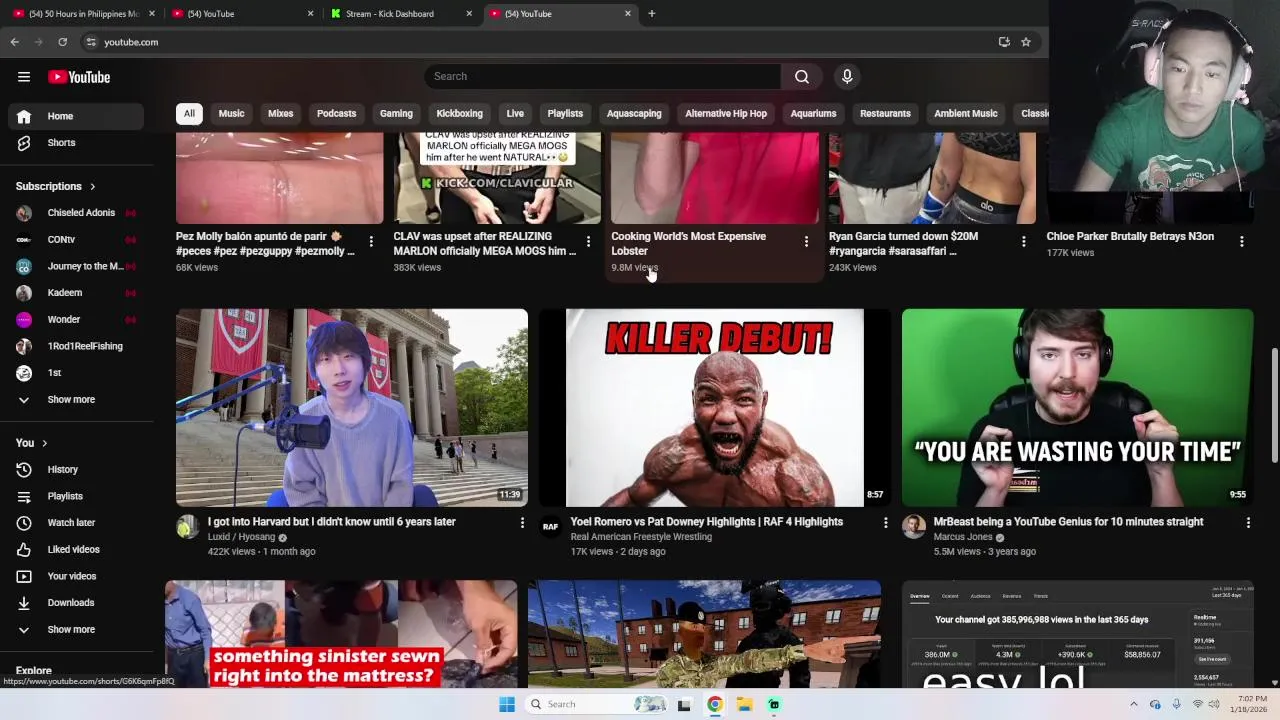Start voice search with microphone icon
This screenshot has height=720, width=1280.
(x=847, y=76)
